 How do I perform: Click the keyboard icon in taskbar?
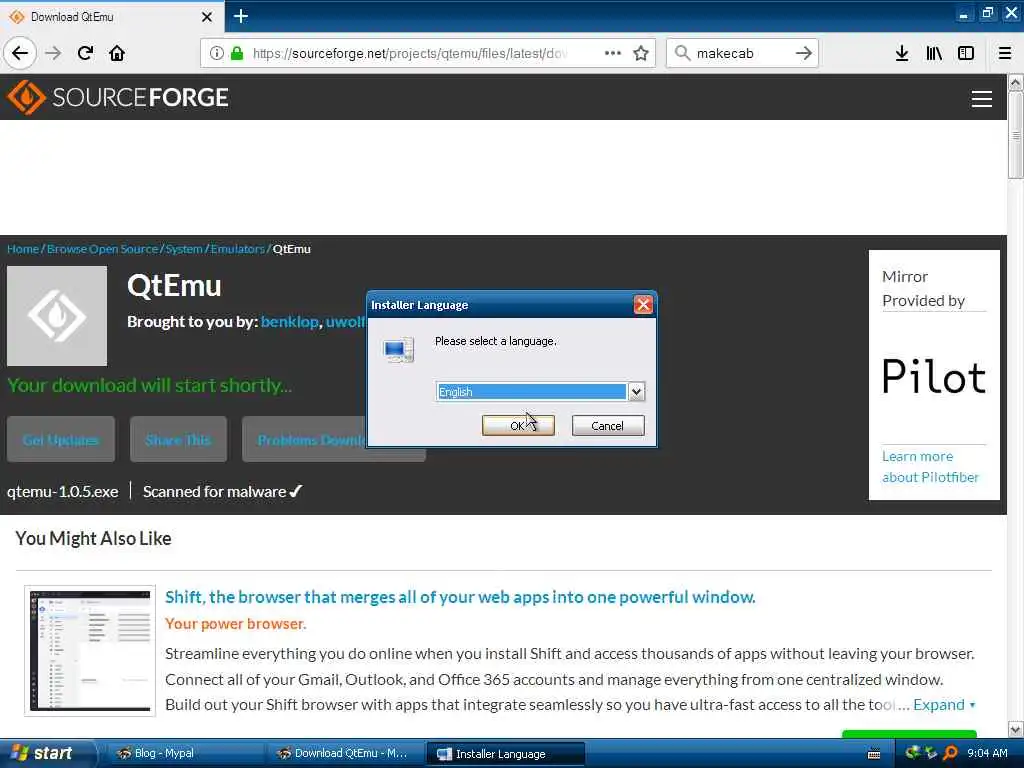click(874, 754)
